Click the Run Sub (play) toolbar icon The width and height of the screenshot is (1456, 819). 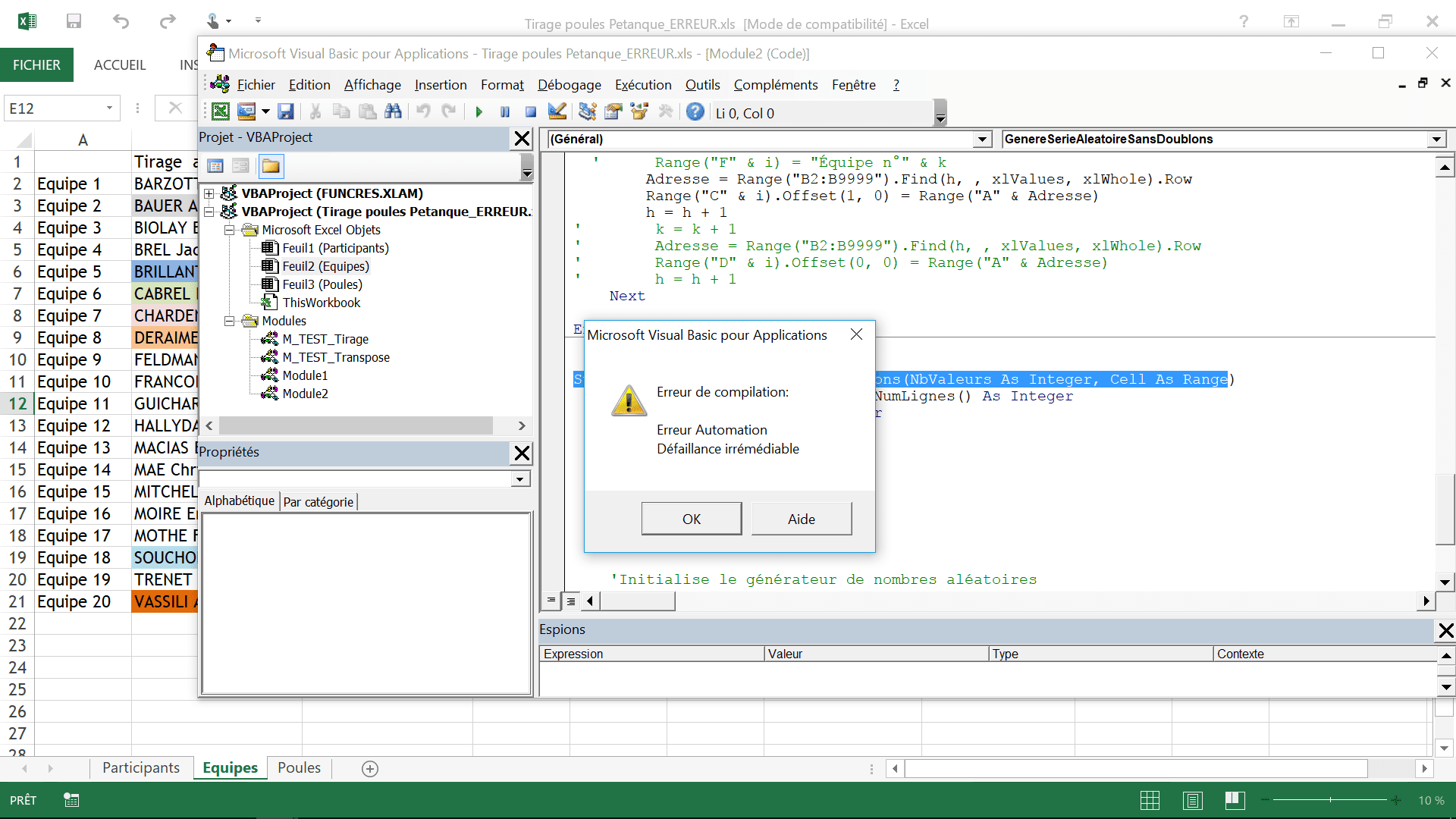click(479, 113)
